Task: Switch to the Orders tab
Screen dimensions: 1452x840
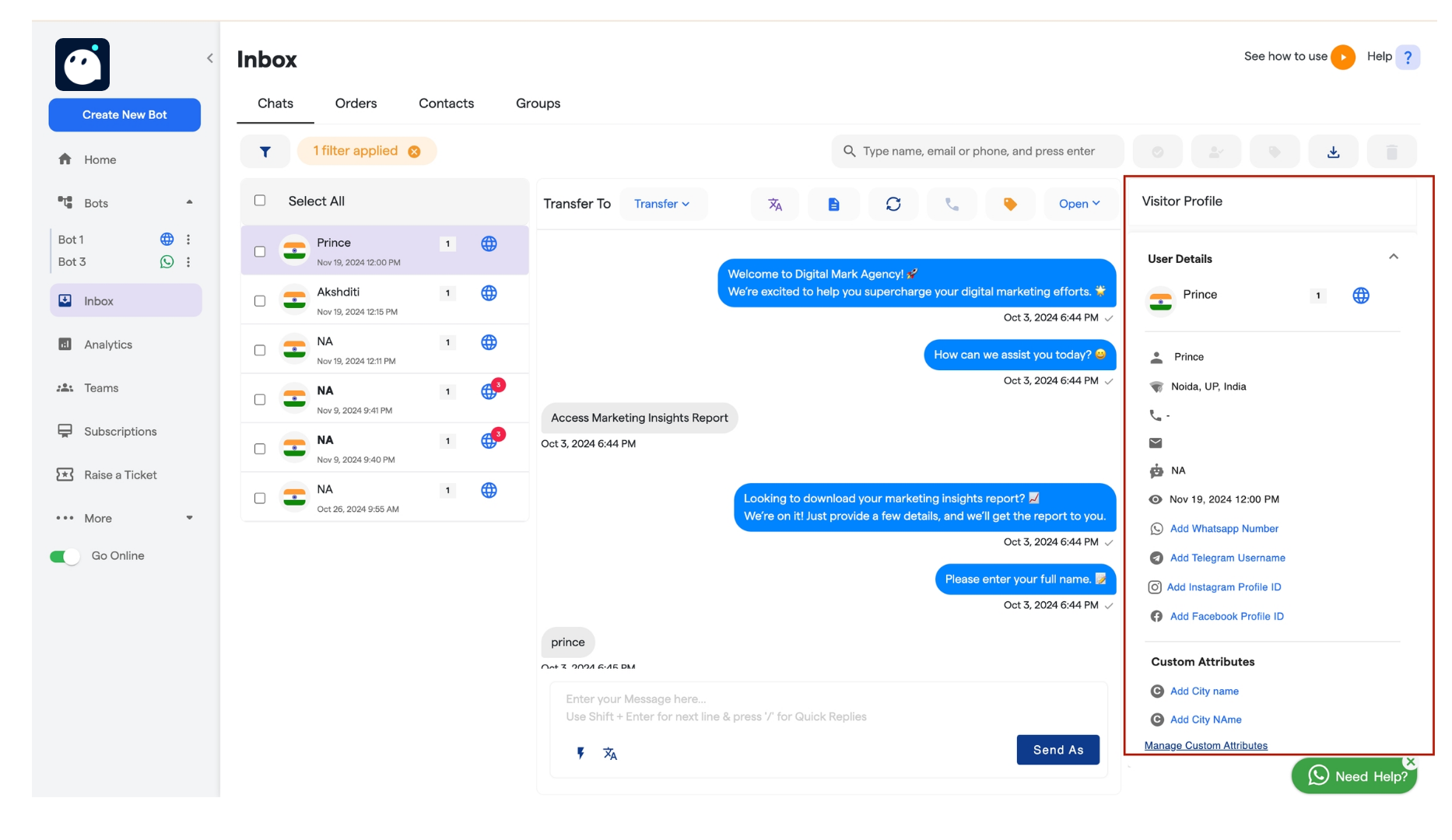Action: pyautogui.click(x=356, y=103)
